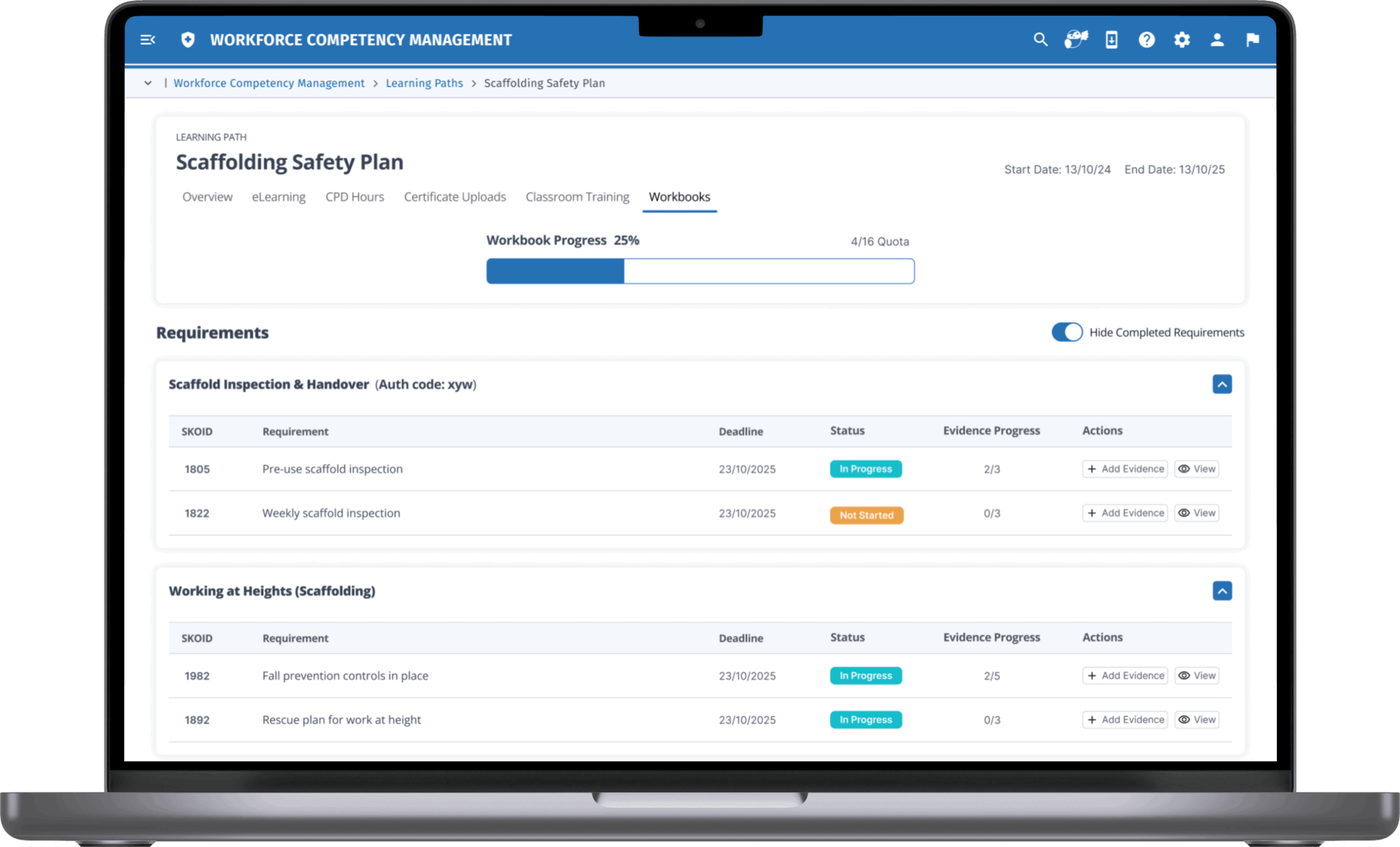Switch to the Classroom Training tab

point(577,196)
